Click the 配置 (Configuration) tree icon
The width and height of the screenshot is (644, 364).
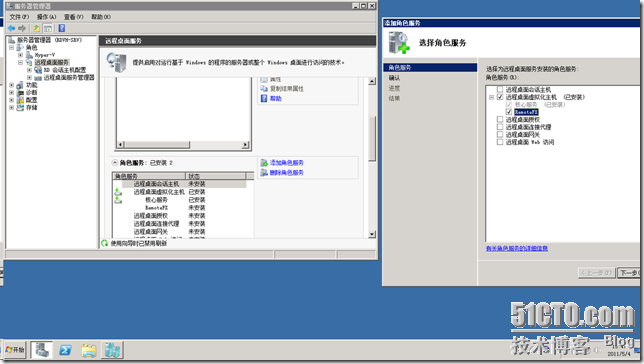click(21, 100)
